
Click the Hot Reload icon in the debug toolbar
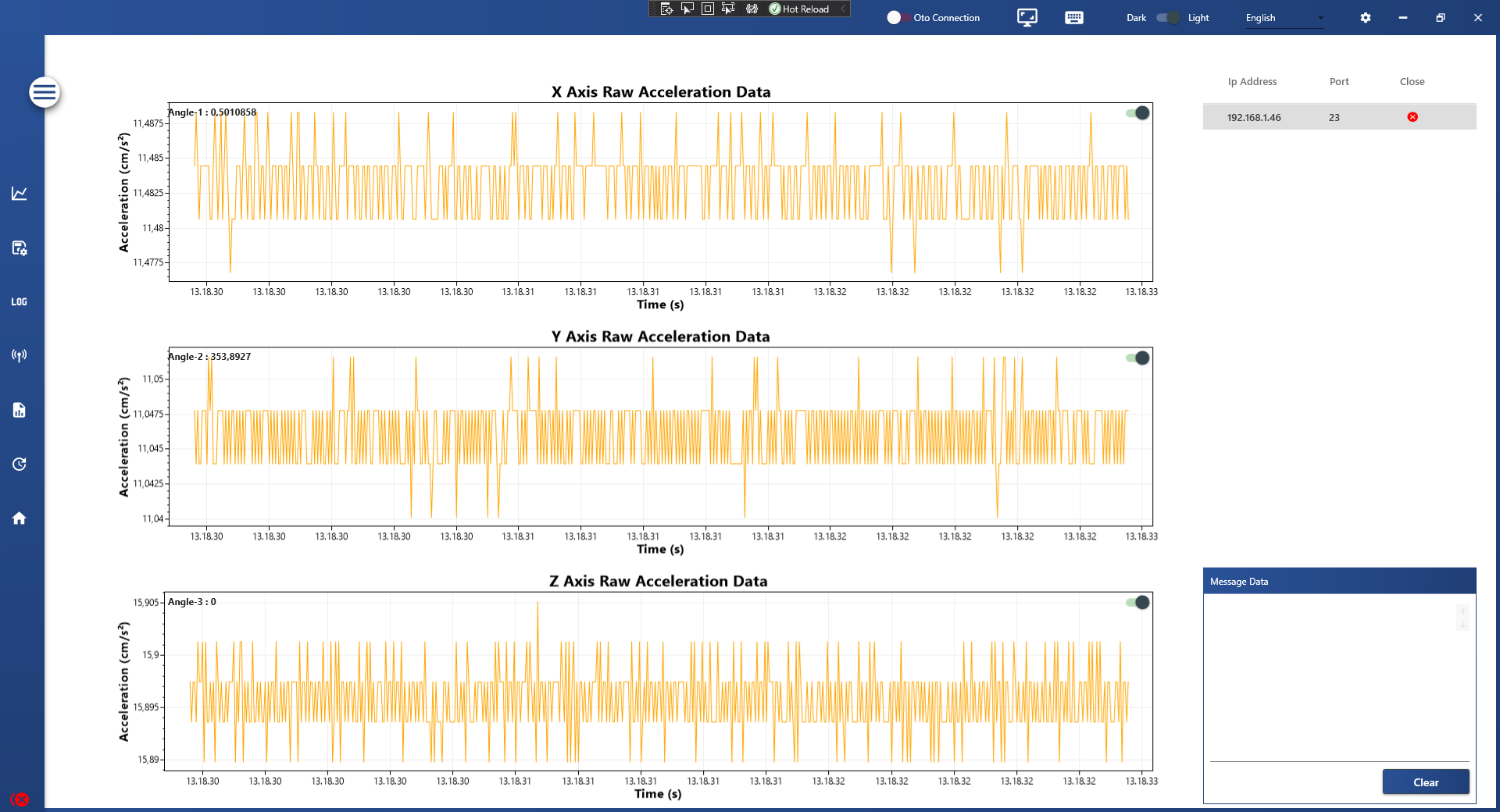coord(773,9)
